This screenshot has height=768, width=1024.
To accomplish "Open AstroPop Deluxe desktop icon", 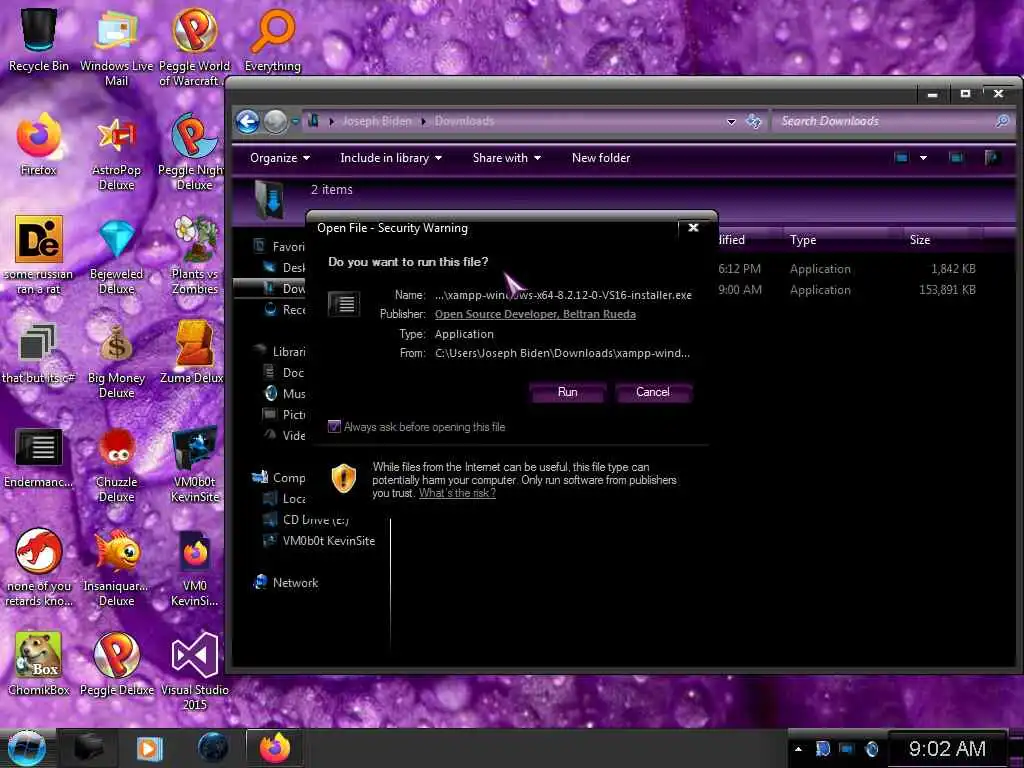I will click(x=116, y=152).
